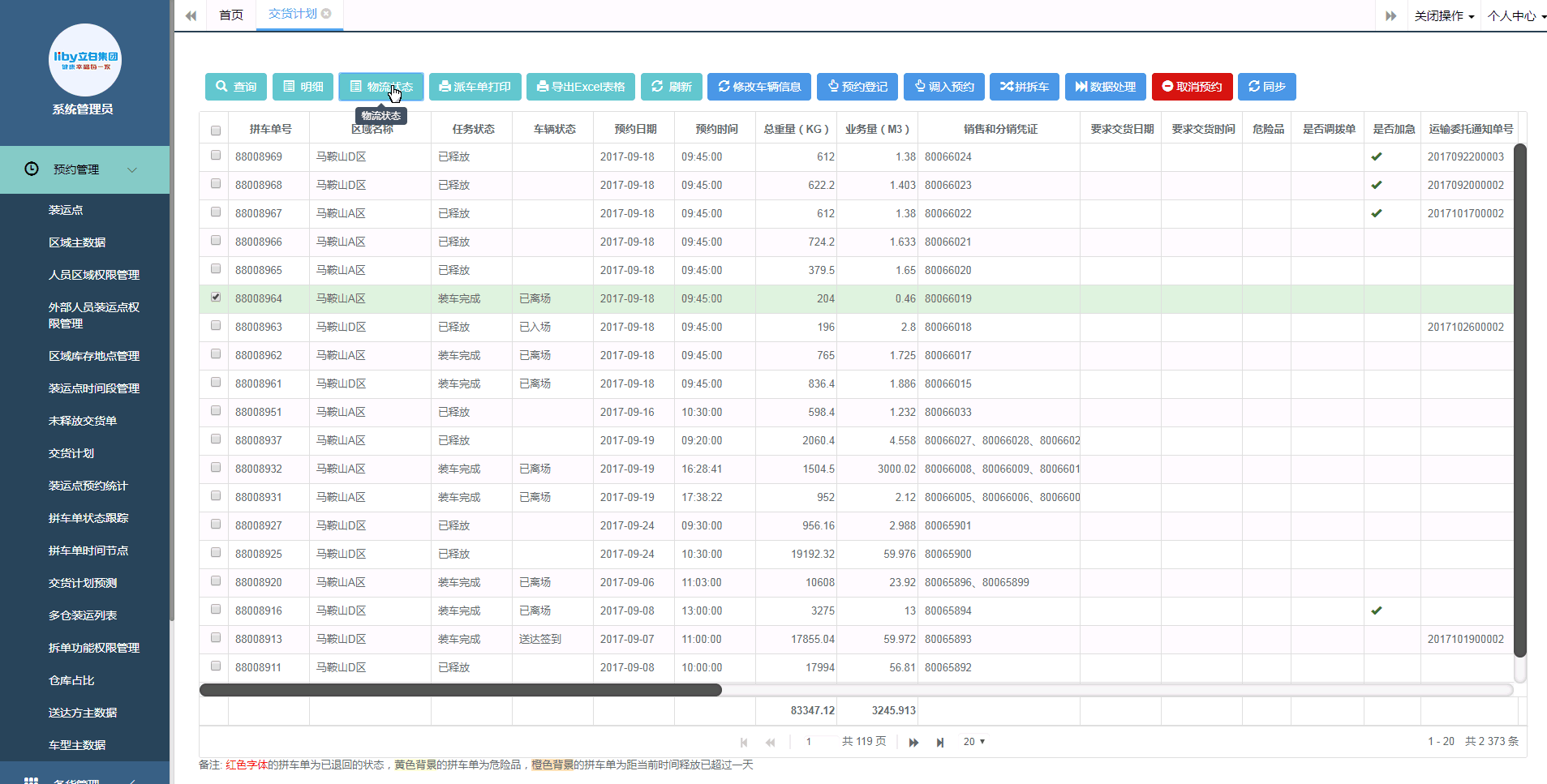This screenshot has width=1547, height=784.
Task: Click the 刷新 refresh button
Action: tap(671, 87)
